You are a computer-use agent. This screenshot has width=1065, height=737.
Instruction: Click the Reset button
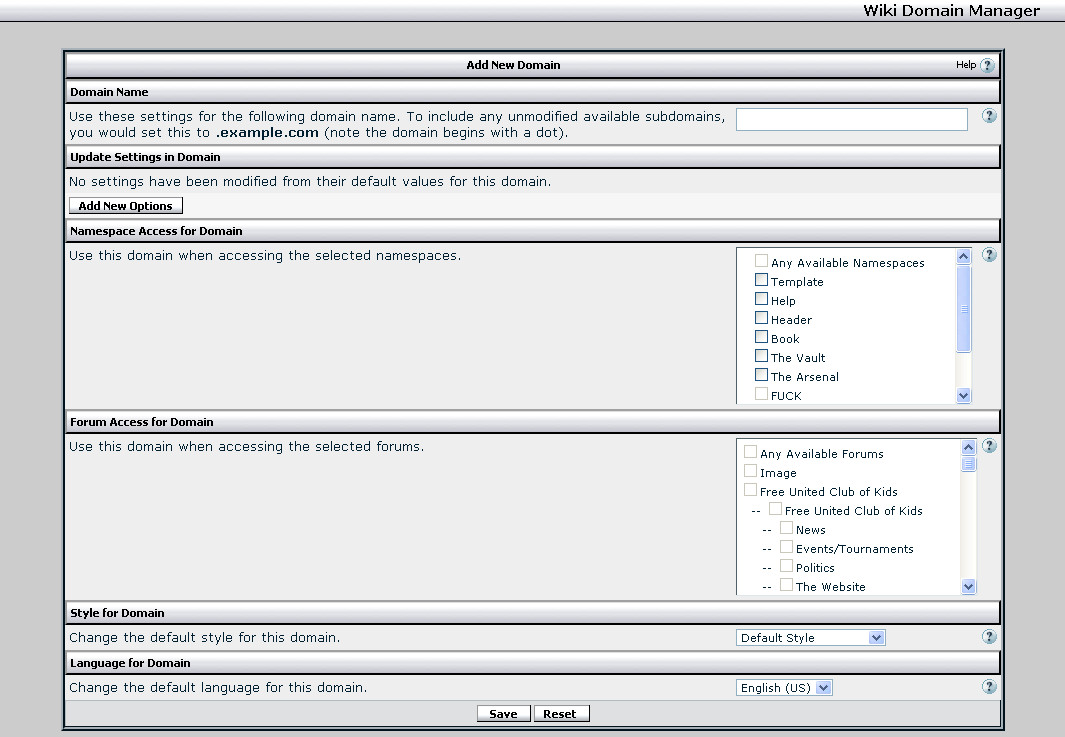tap(560, 714)
